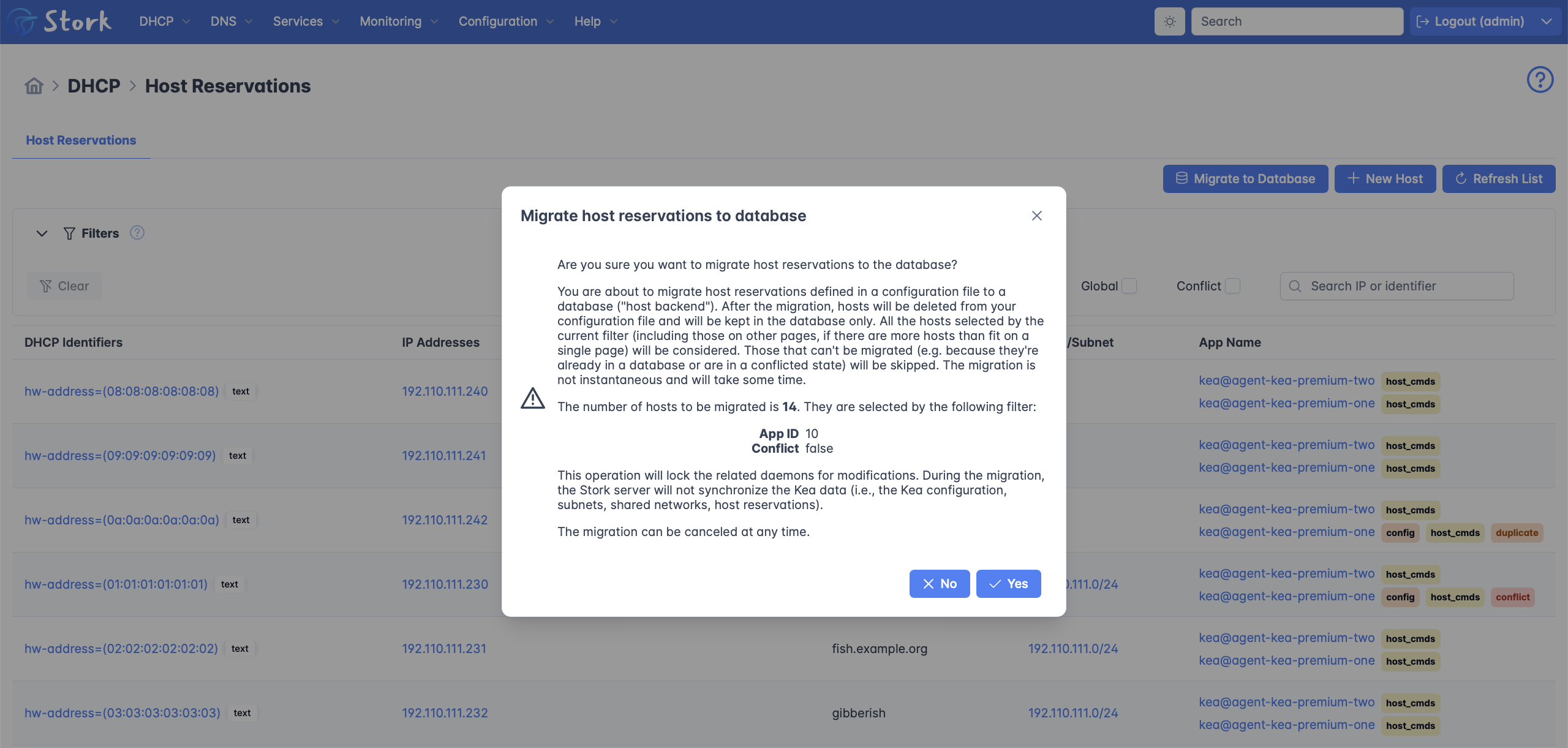Confirm migration with the Yes button
This screenshot has width=1568, height=748.
(x=1008, y=584)
